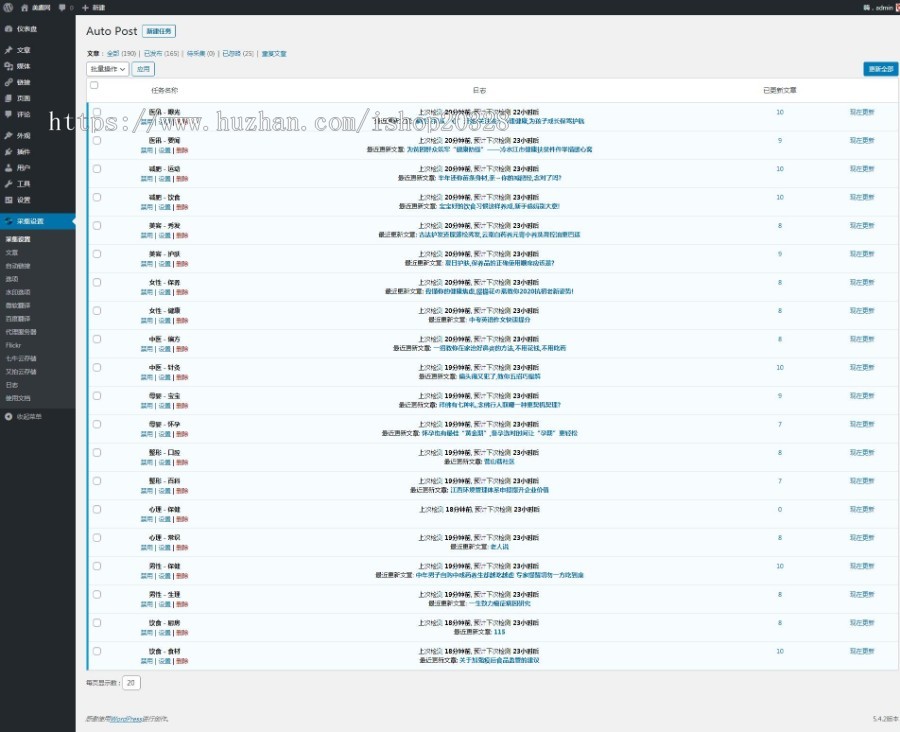This screenshot has height=732, width=900.
Task: Open 媒体 media icon in sidebar
Action: (x=9, y=66)
